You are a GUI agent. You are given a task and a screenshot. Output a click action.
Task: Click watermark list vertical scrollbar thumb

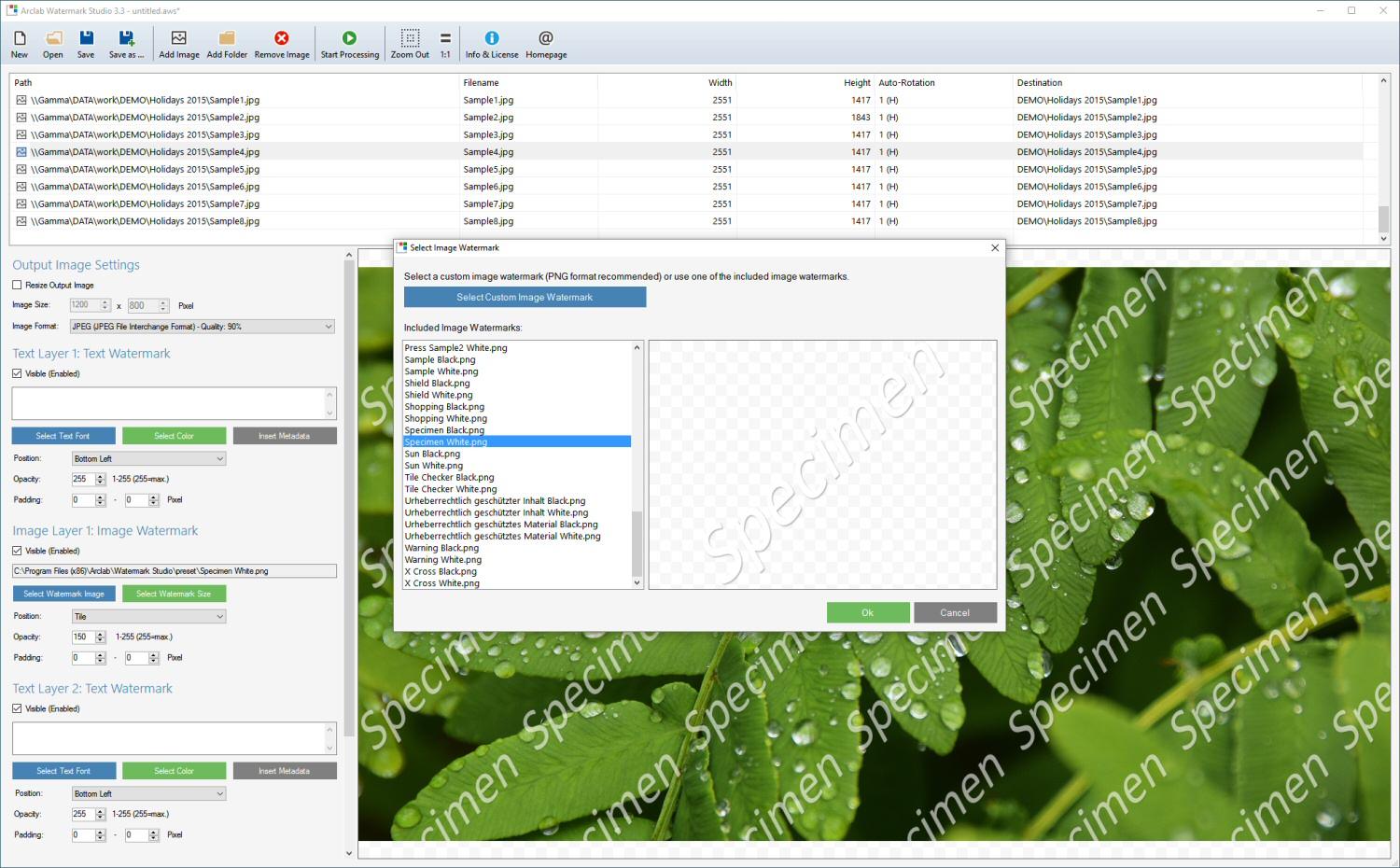tap(637, 543)
